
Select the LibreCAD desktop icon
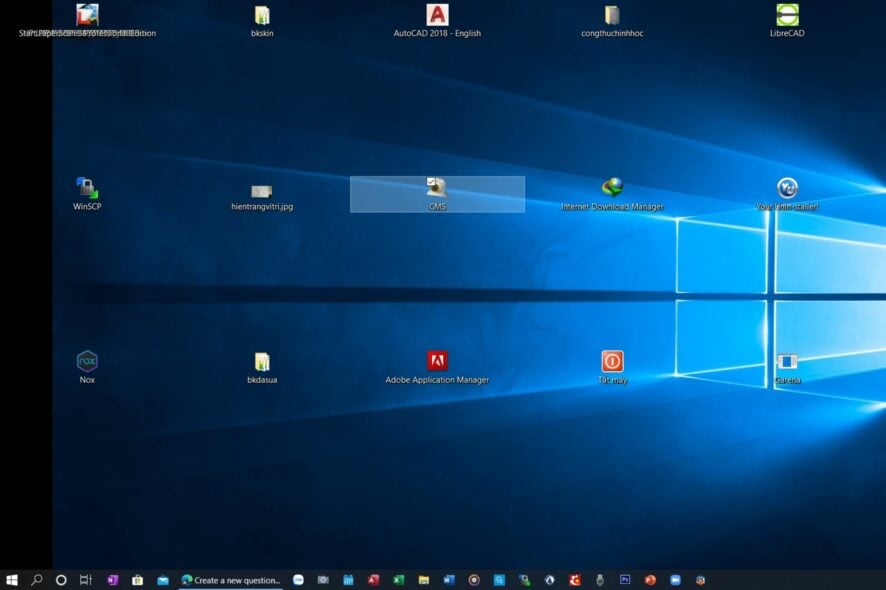[x=787, y=15]
